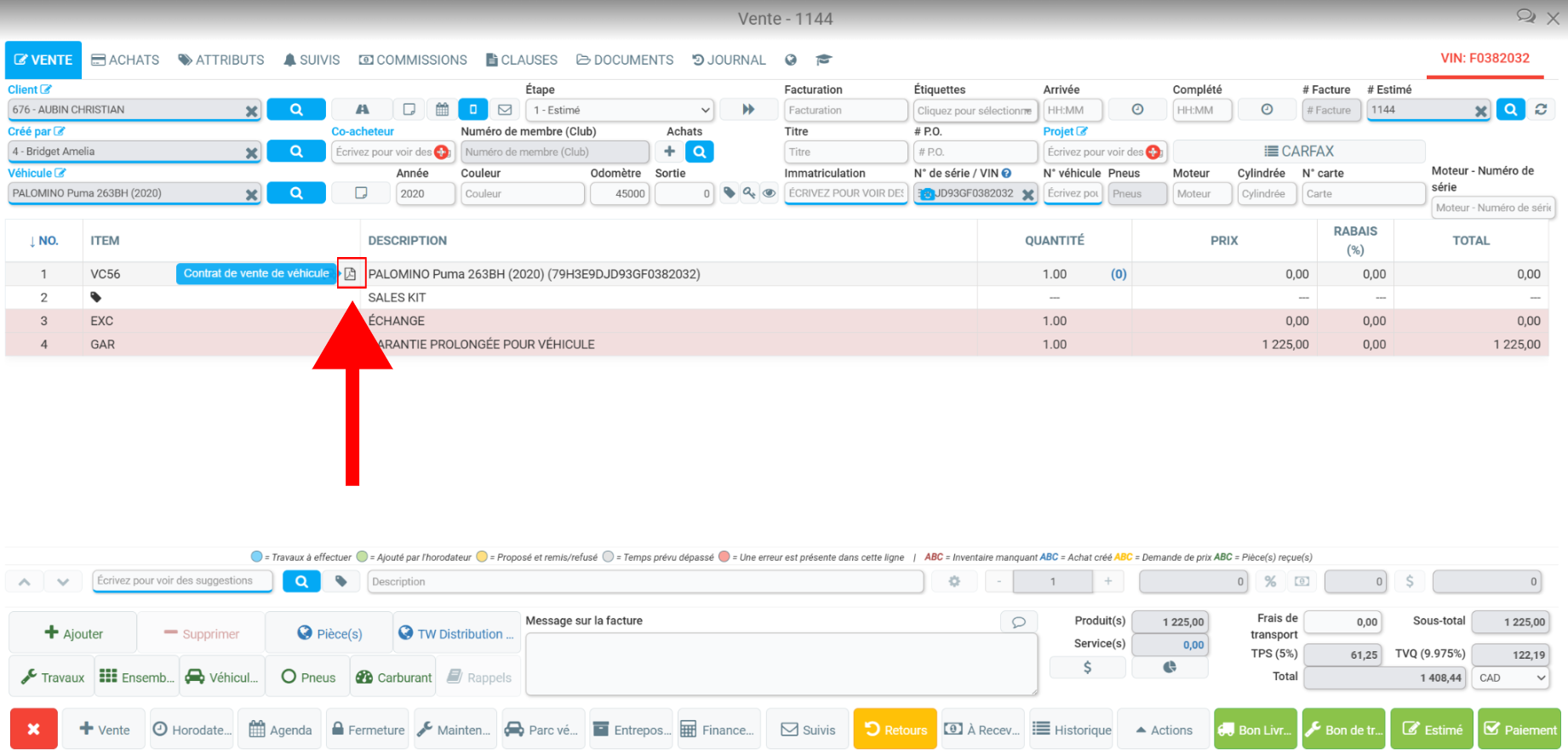The height and width of the screenshot is (755, 1568).
Task: Refresh the sale using the circular arrows icon
Action: point(1541,110)
